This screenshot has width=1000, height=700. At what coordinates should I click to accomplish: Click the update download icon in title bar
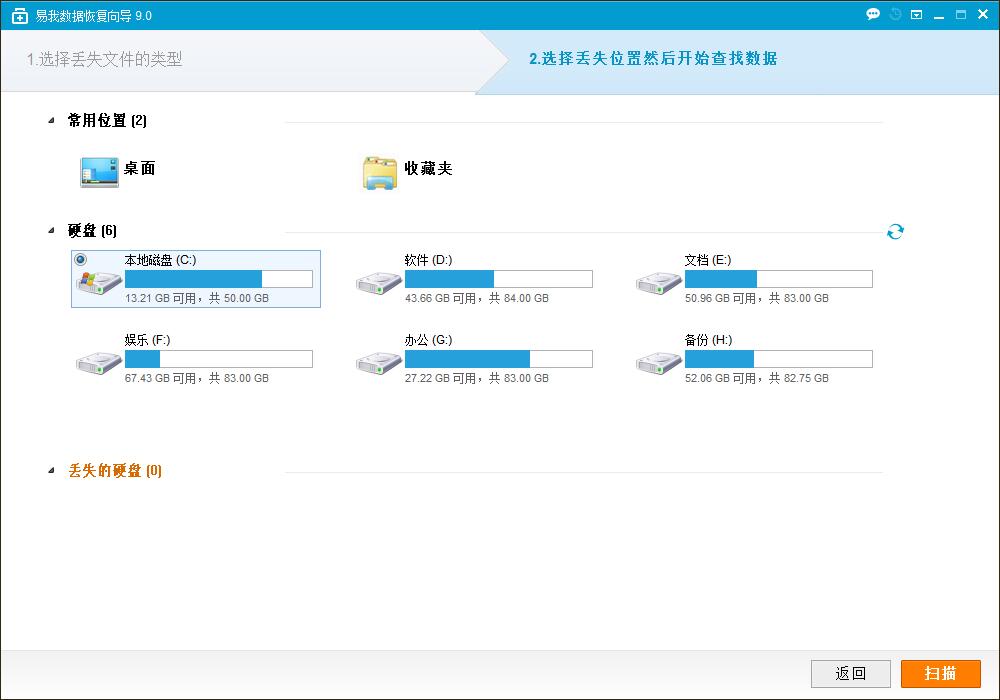coord(916,14)
